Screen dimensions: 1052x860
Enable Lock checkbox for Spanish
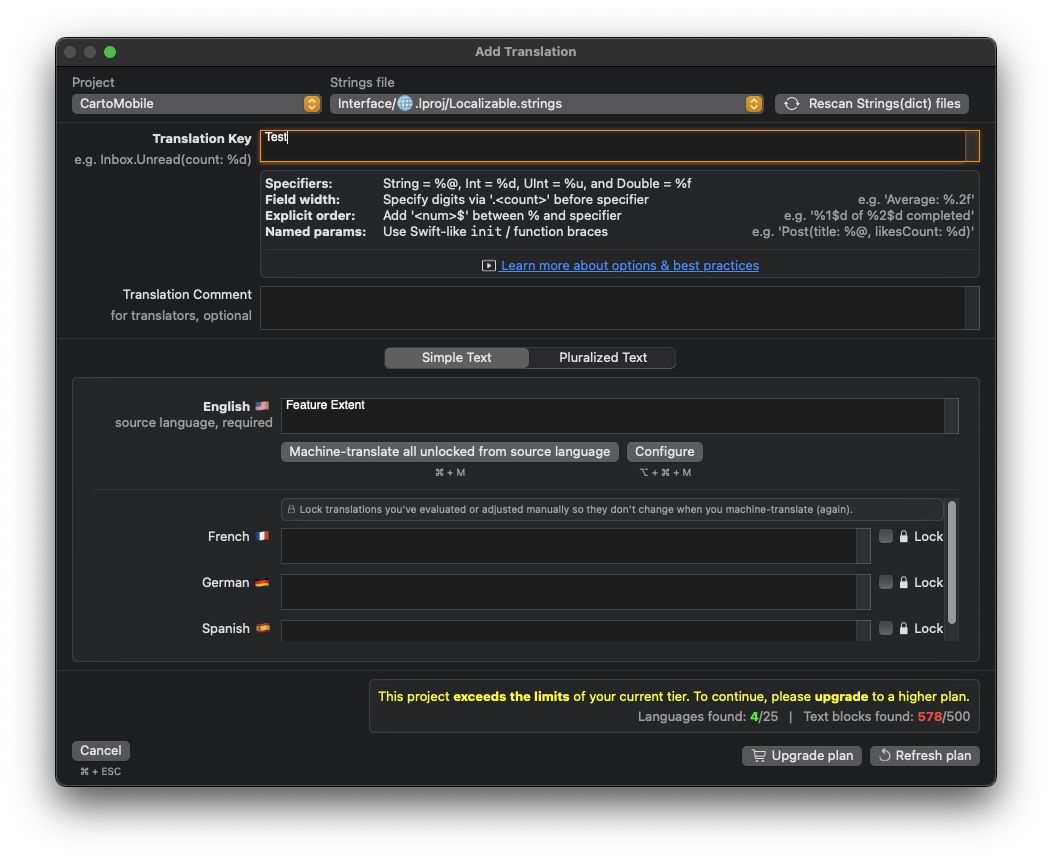point(886,628)
